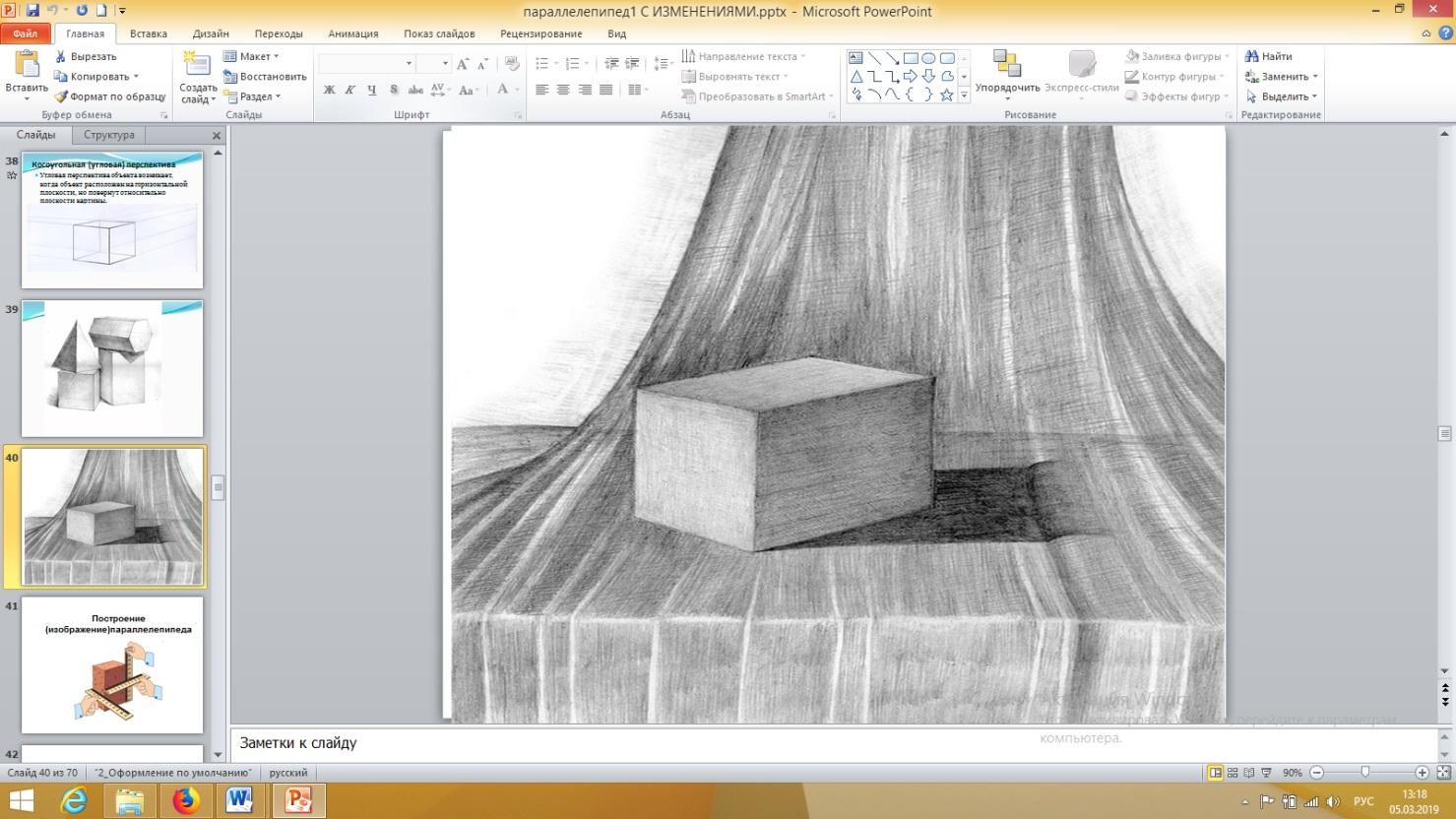Choose the 5-Point Star shape
The width and height of the screenshot is (1456, 819).
pyautogui.click(x=946, y=94)
